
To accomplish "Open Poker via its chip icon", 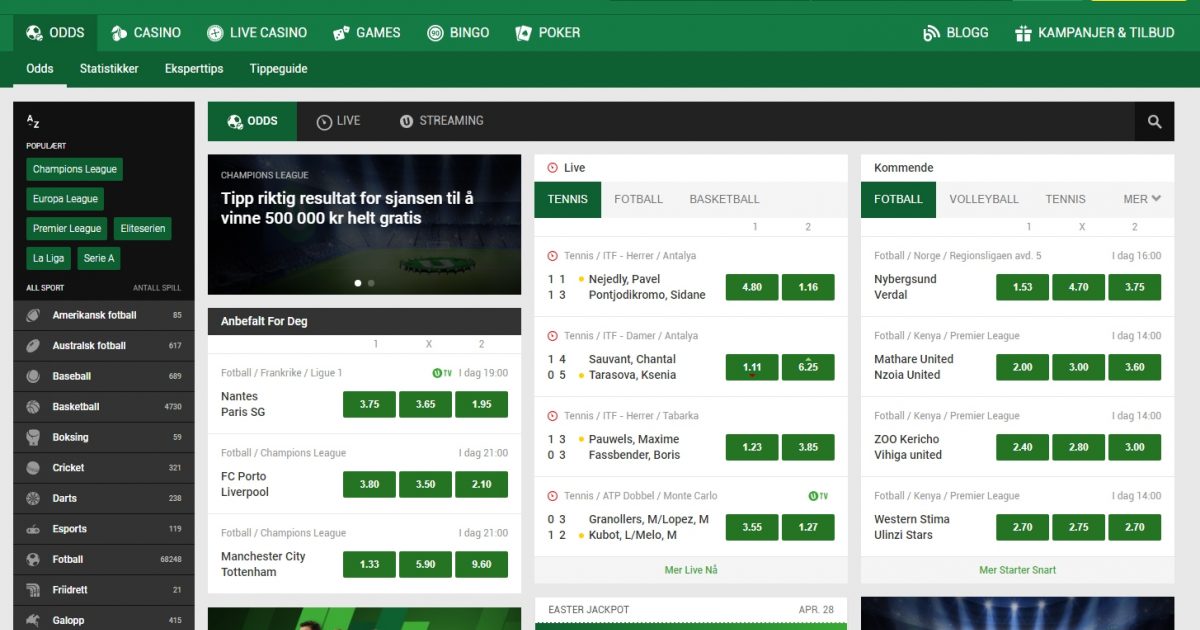I will click(x=521, y=32).
